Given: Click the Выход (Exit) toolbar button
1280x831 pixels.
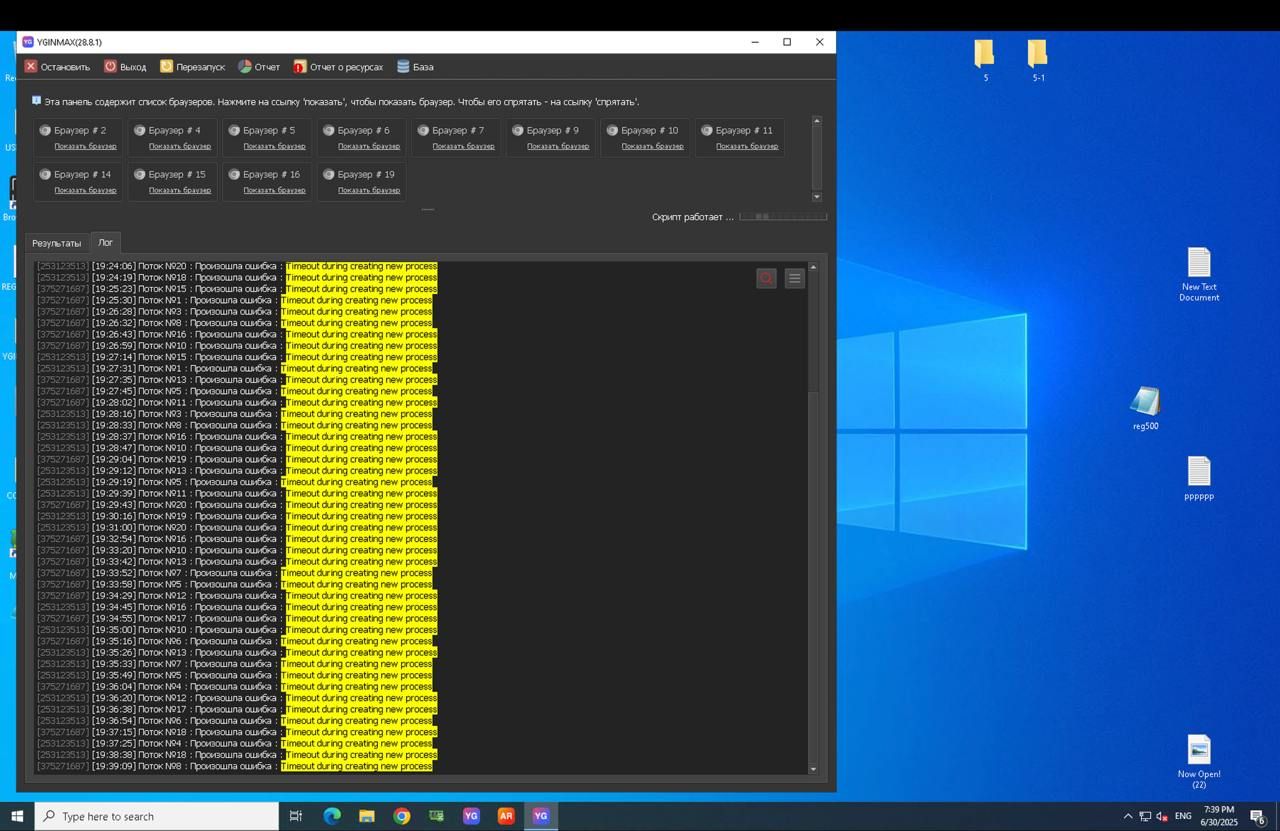Looking at the screenshot, I should [125, 67].
